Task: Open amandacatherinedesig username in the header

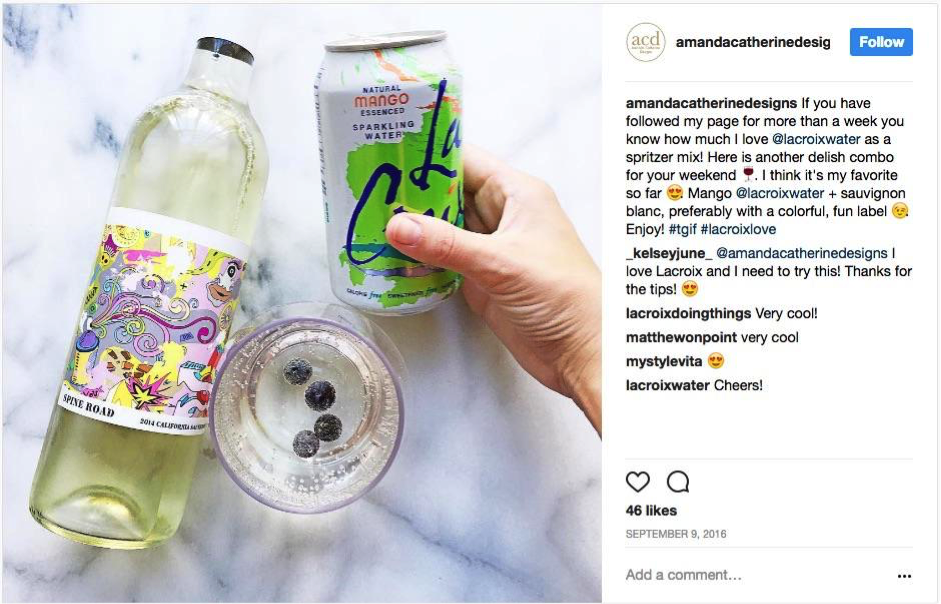Action: (x=753, y=42)
